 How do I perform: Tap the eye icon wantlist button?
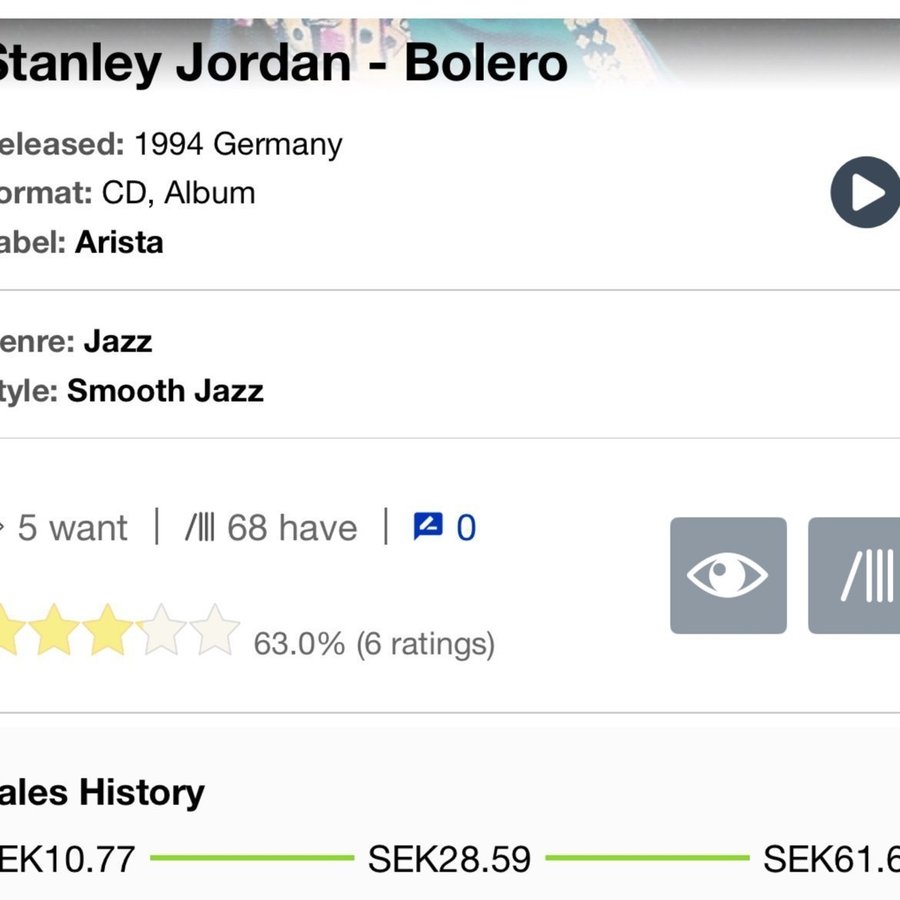tap(728, 576)
